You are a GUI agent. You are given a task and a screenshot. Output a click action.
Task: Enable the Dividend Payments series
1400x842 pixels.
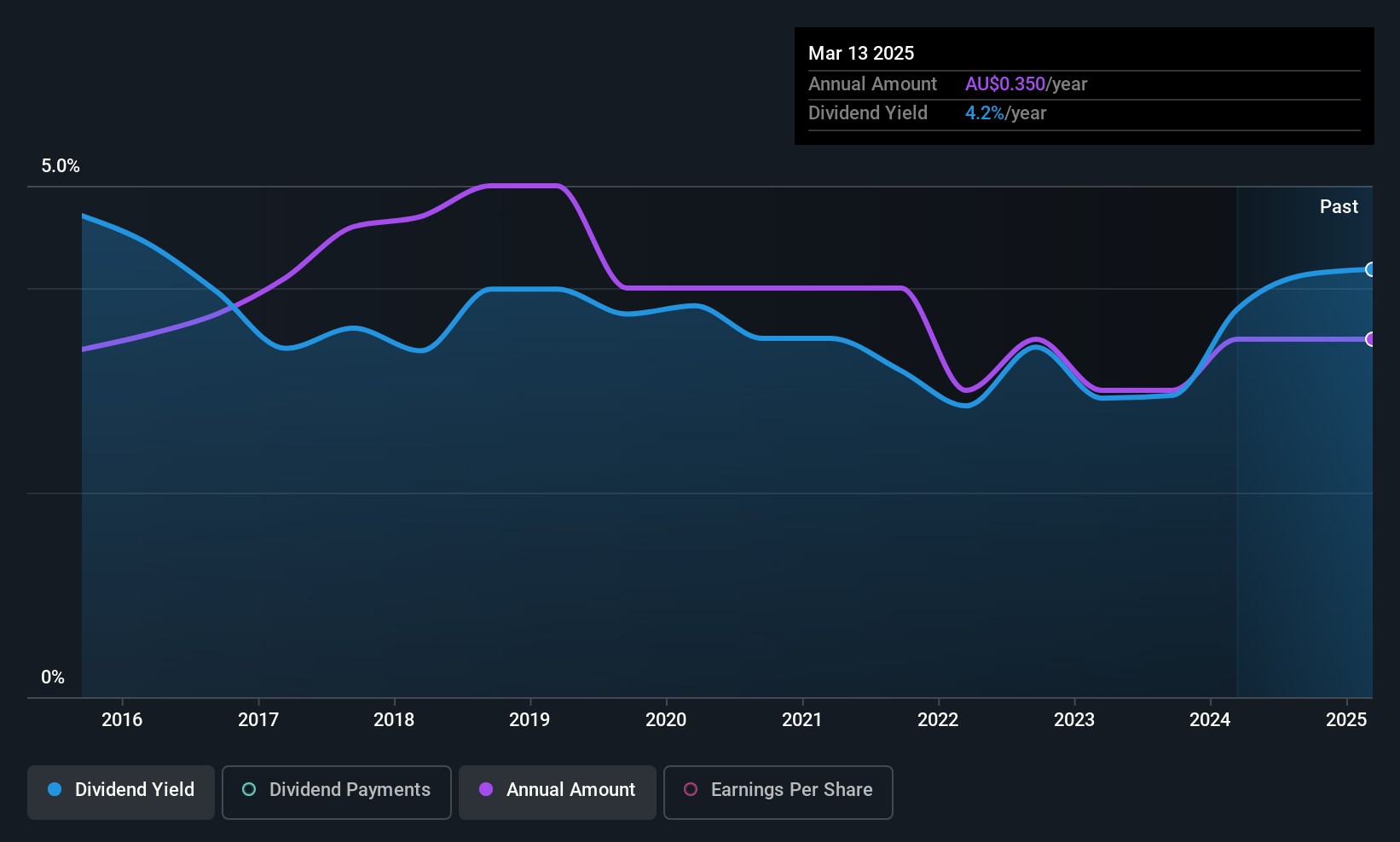tap(336, 792)
